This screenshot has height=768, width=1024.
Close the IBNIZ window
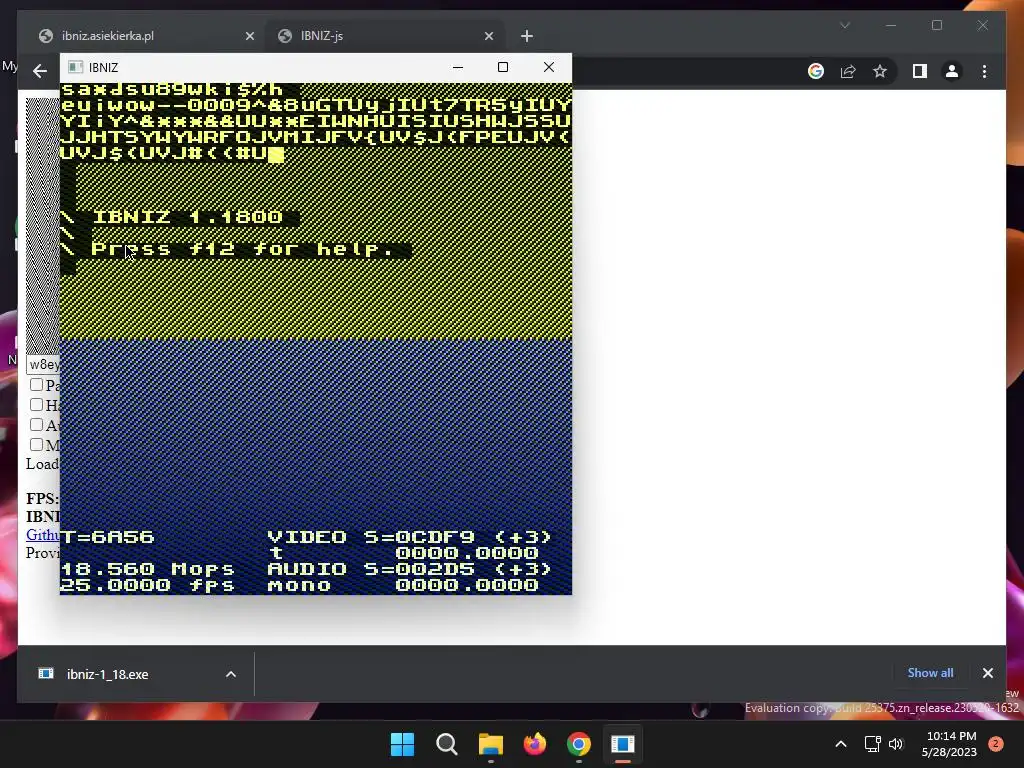549,67
